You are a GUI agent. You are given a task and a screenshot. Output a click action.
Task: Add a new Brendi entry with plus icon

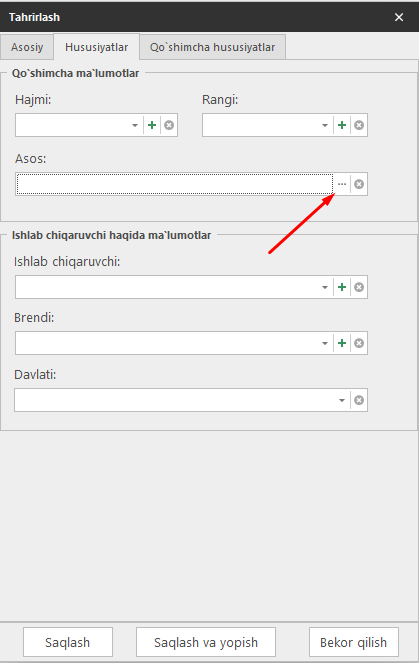342,343
